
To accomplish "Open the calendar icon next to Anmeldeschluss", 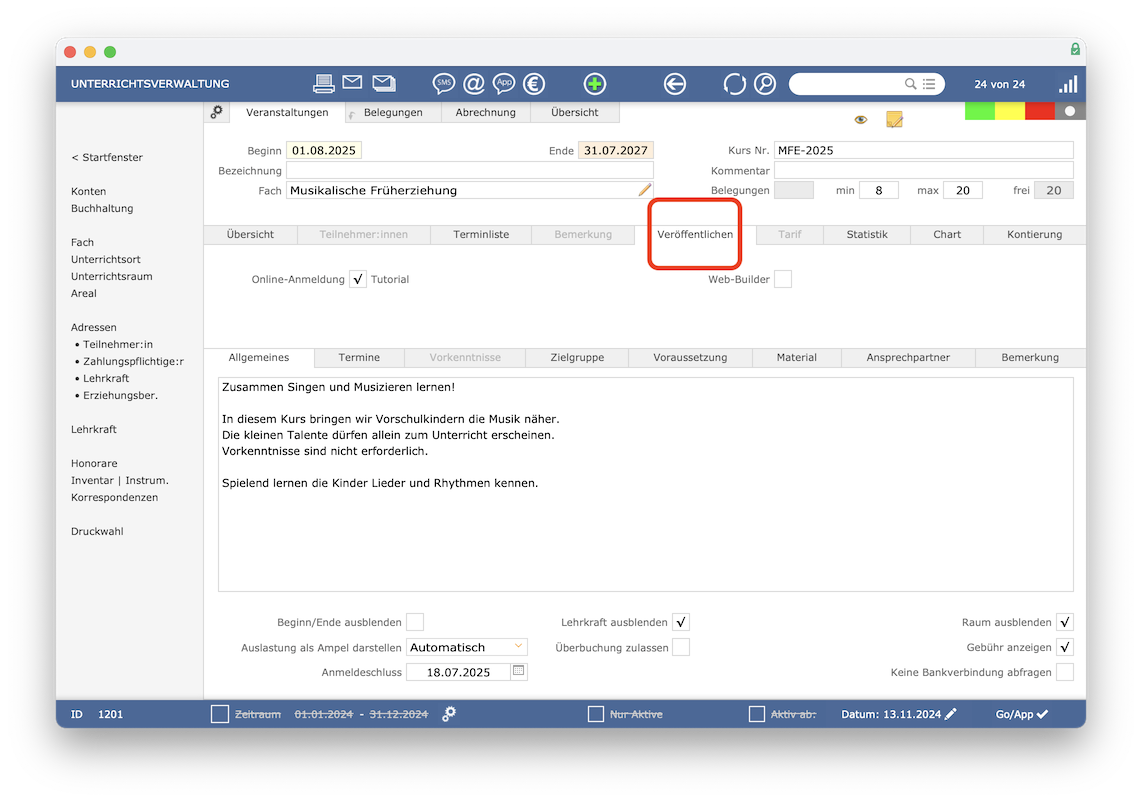I will coord(519,671).
